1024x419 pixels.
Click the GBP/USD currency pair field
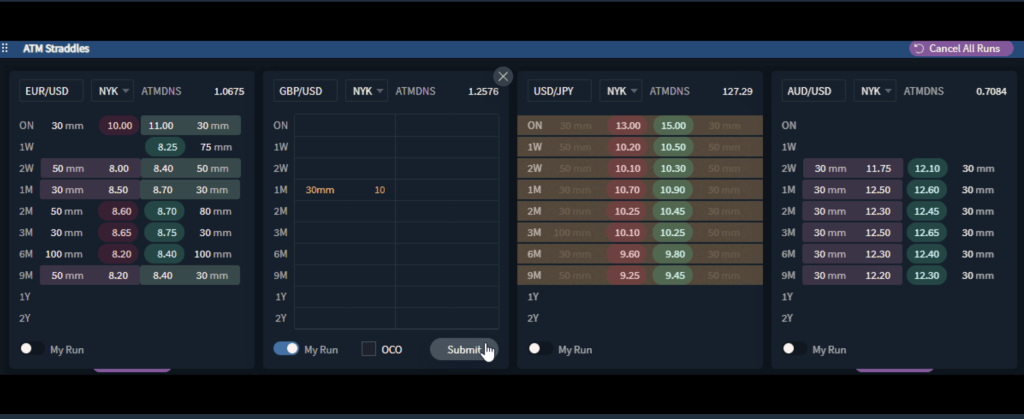pyautogui.click(x=305, y=91)
